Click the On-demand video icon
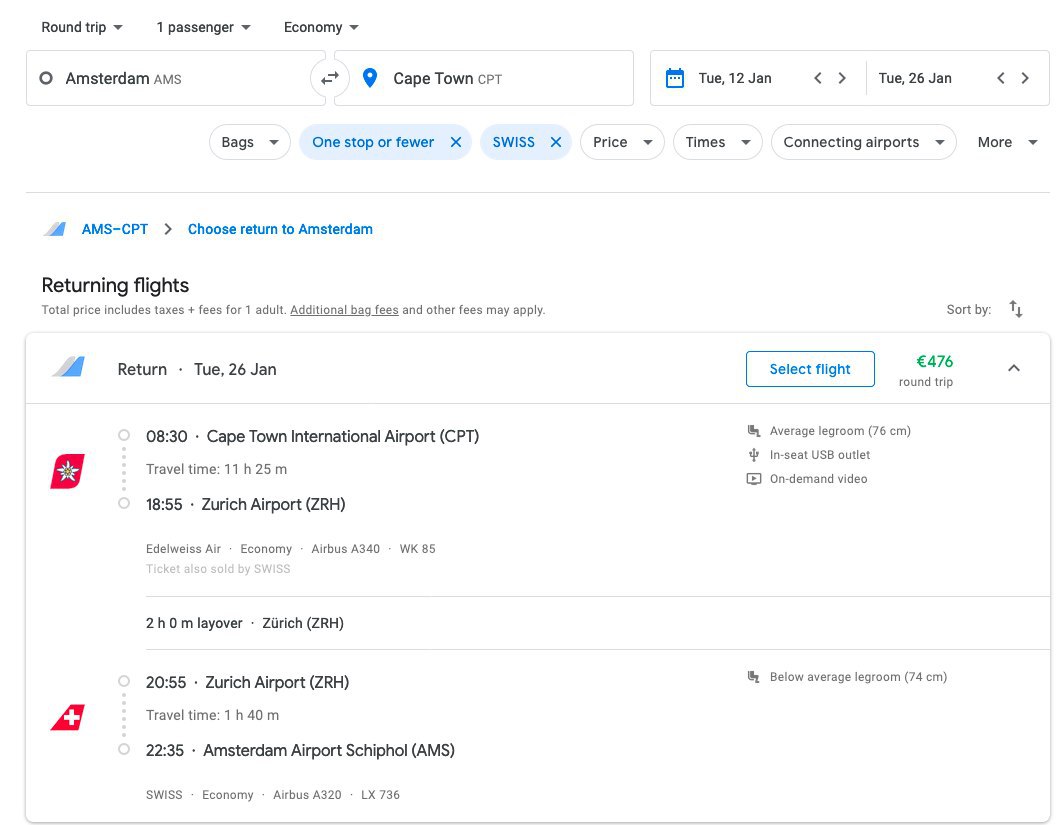This screenshot has height=825, width=1064. (x=753, y=479)
